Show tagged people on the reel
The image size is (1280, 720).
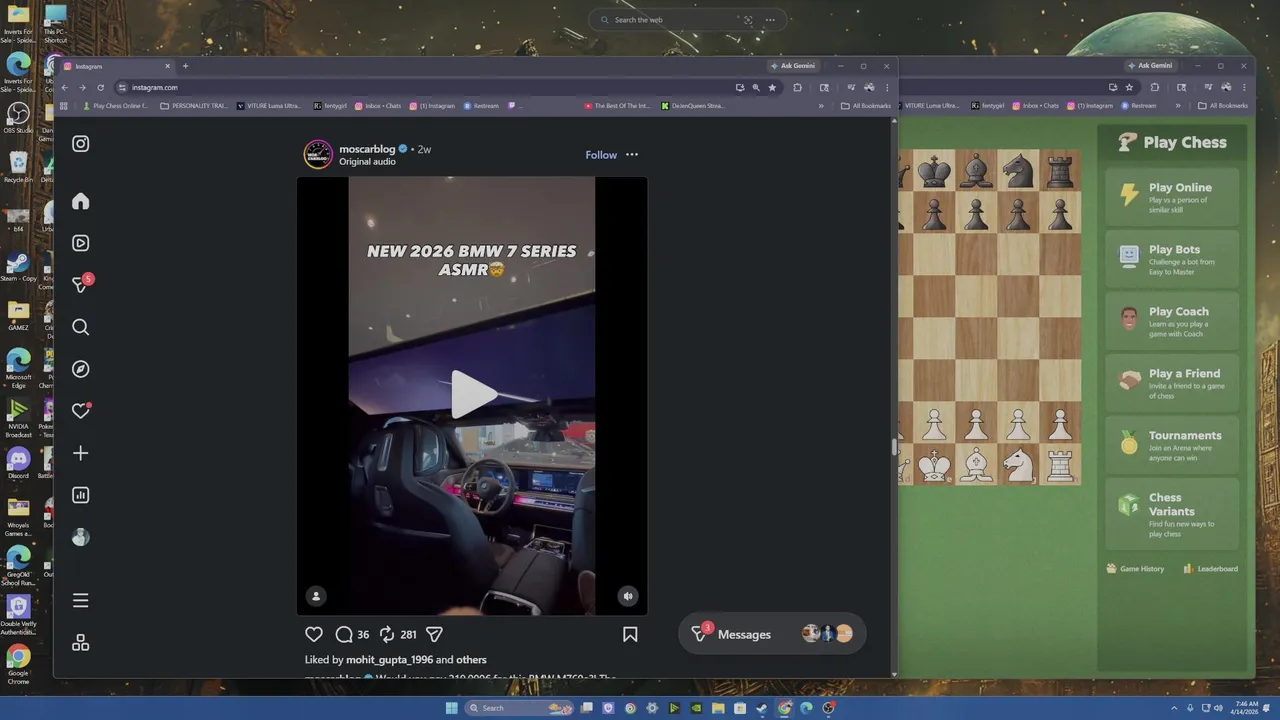click(316, 596)
